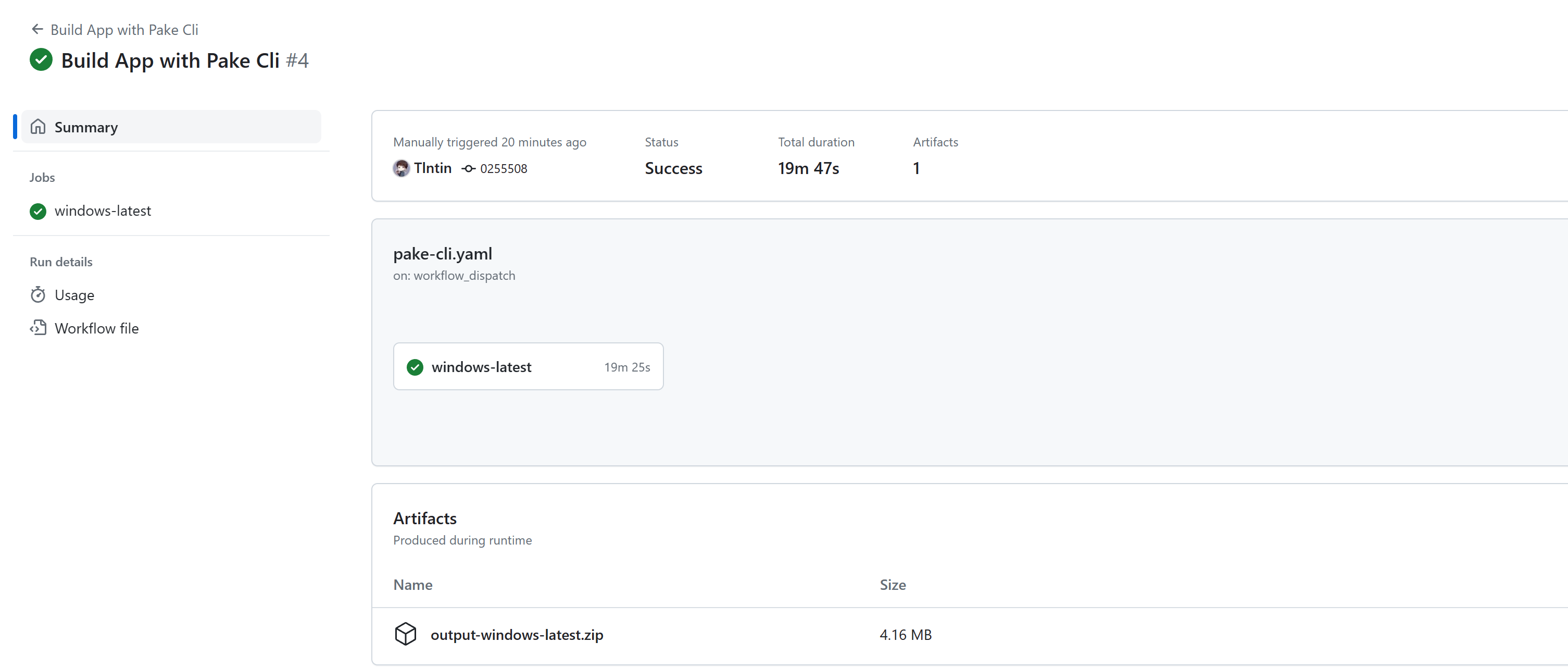Open the Usage page from Run details

click(x=74, y=295)
